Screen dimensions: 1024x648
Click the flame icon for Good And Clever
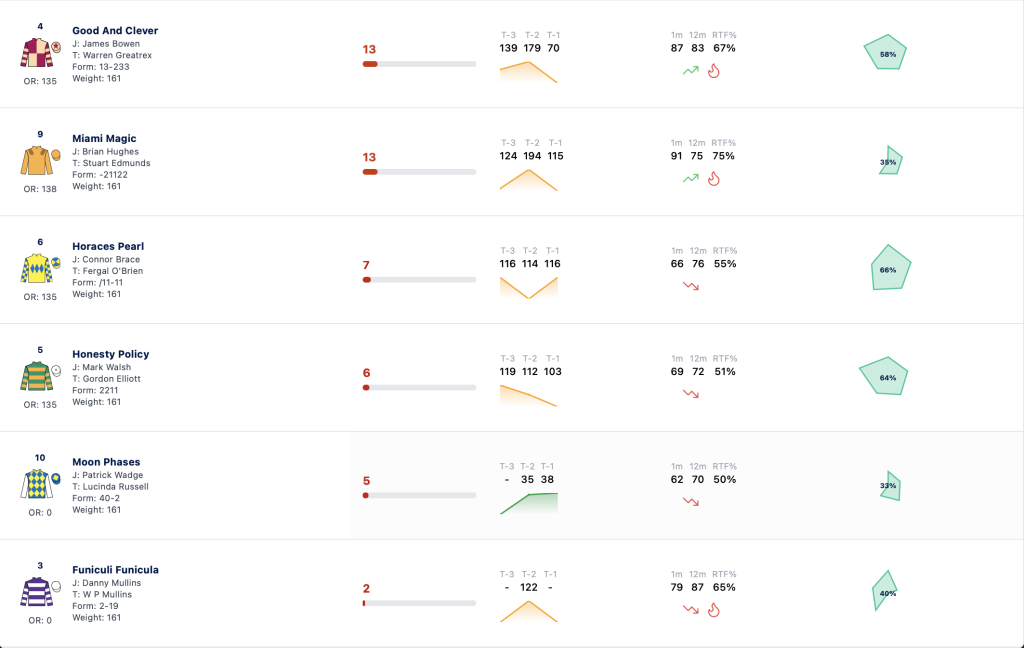(x=714, y=71)
